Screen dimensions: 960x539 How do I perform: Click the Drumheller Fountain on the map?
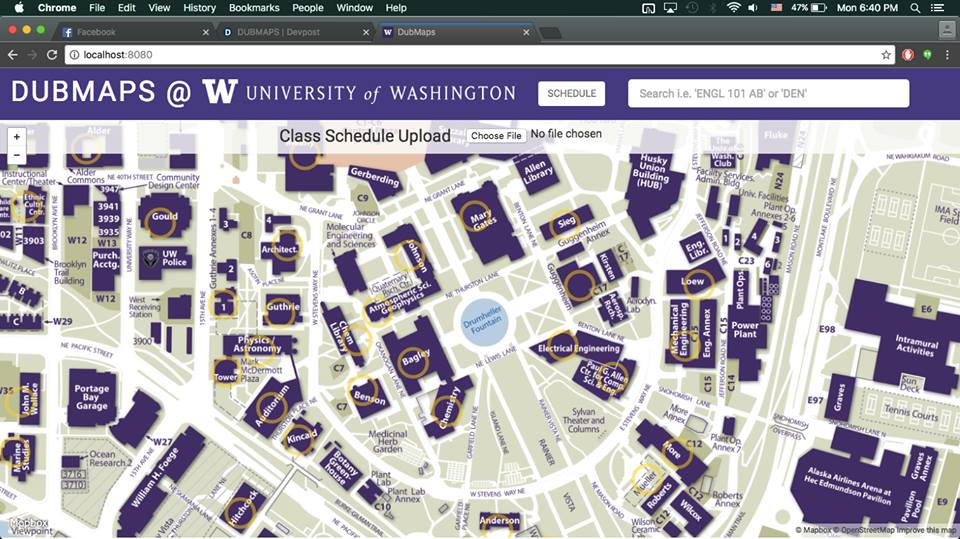pos(482,321)
